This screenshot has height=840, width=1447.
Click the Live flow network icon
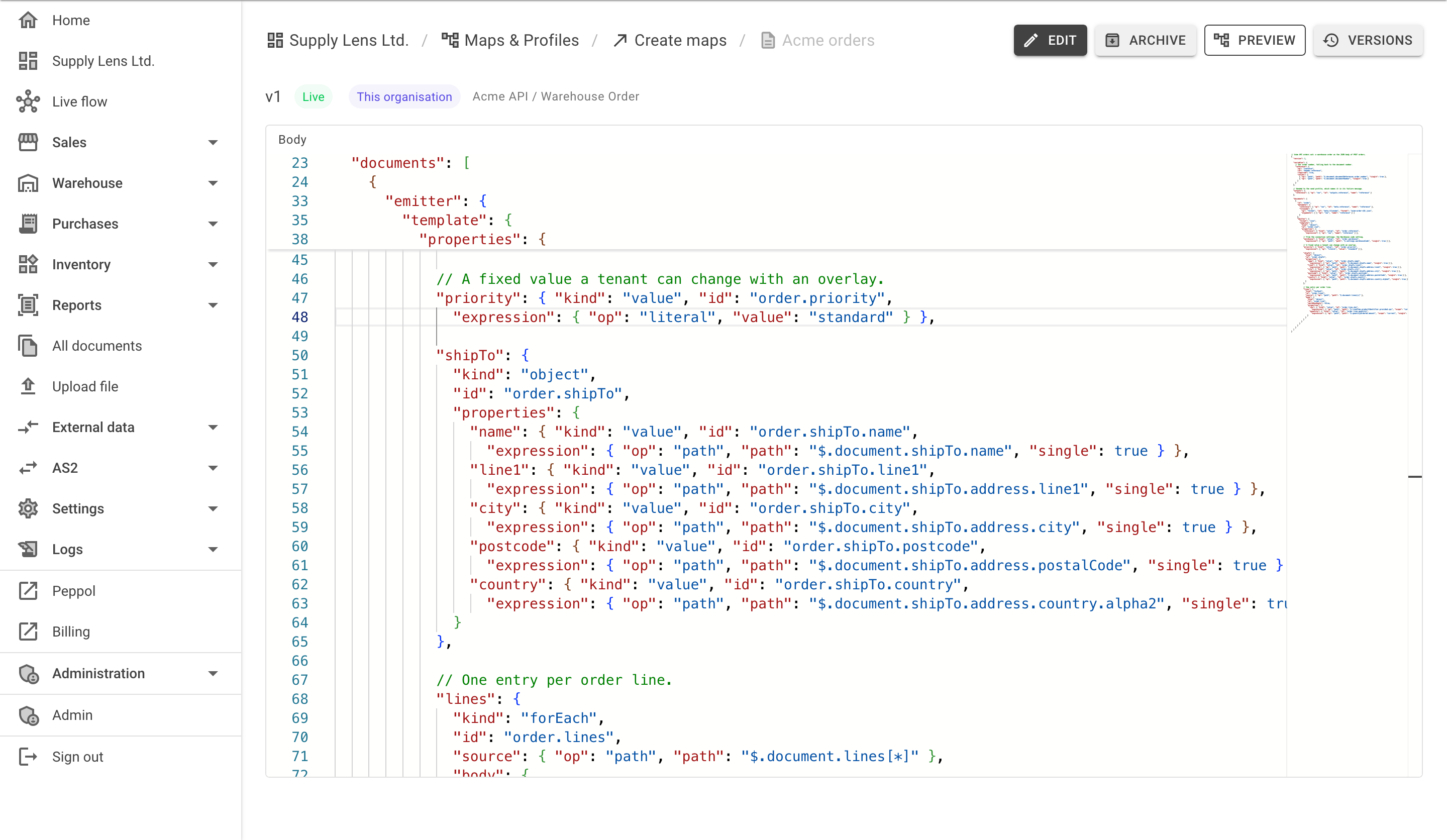click(x=28, y=101)
